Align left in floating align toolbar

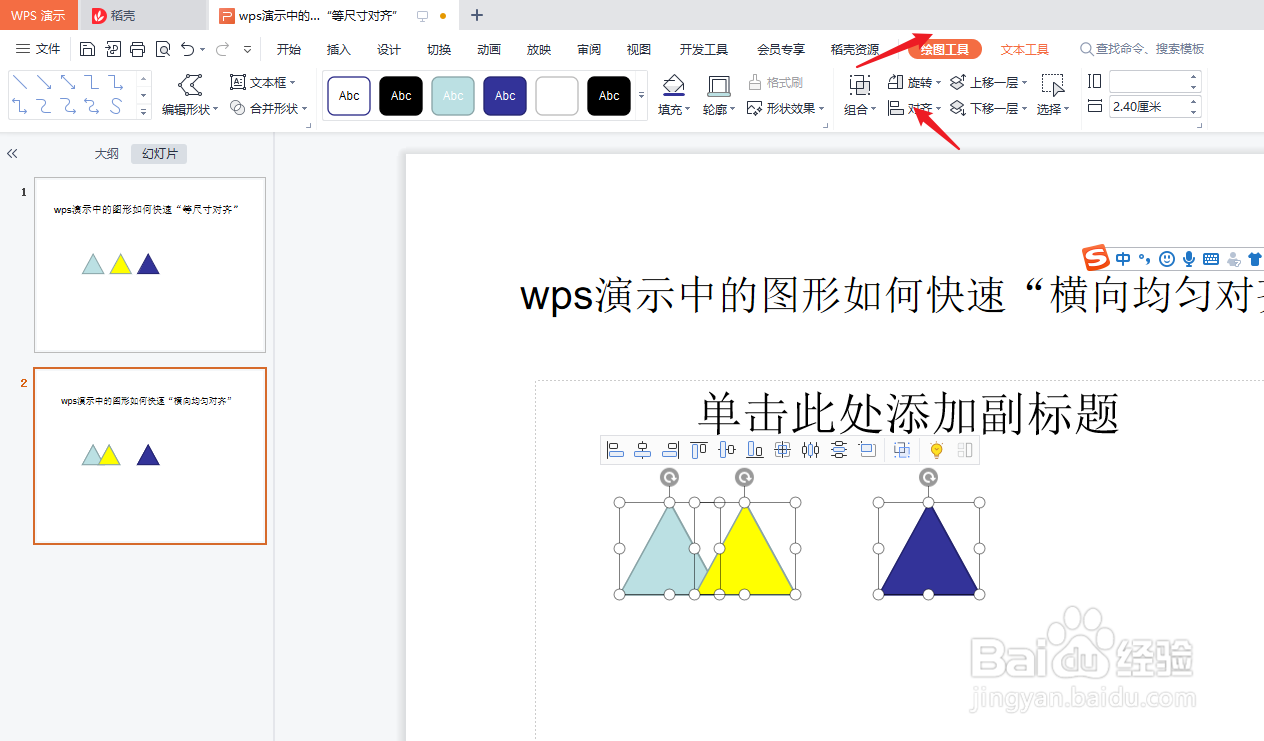[615, 450]
